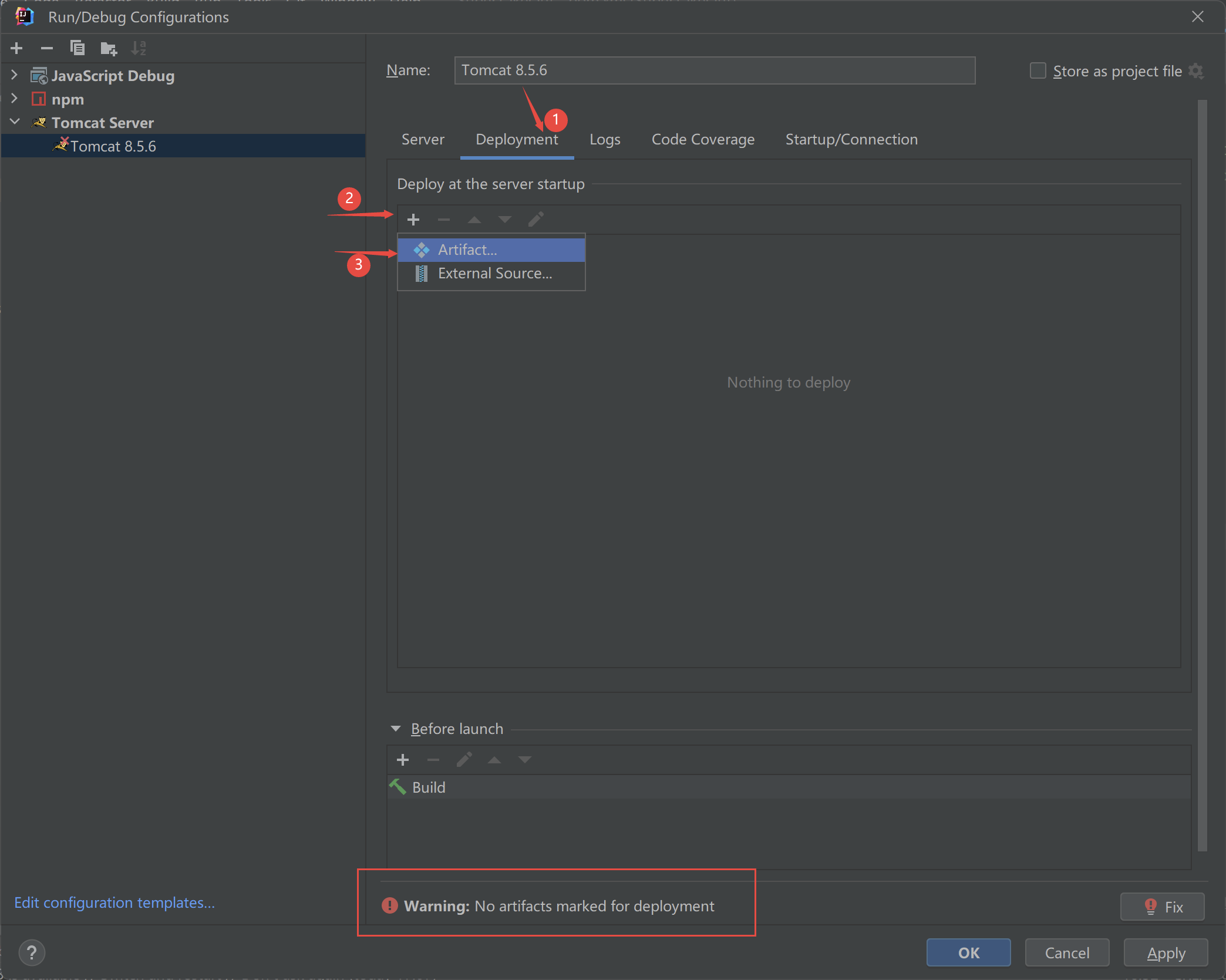Click the sort configurations alphabetically icon

139,48
